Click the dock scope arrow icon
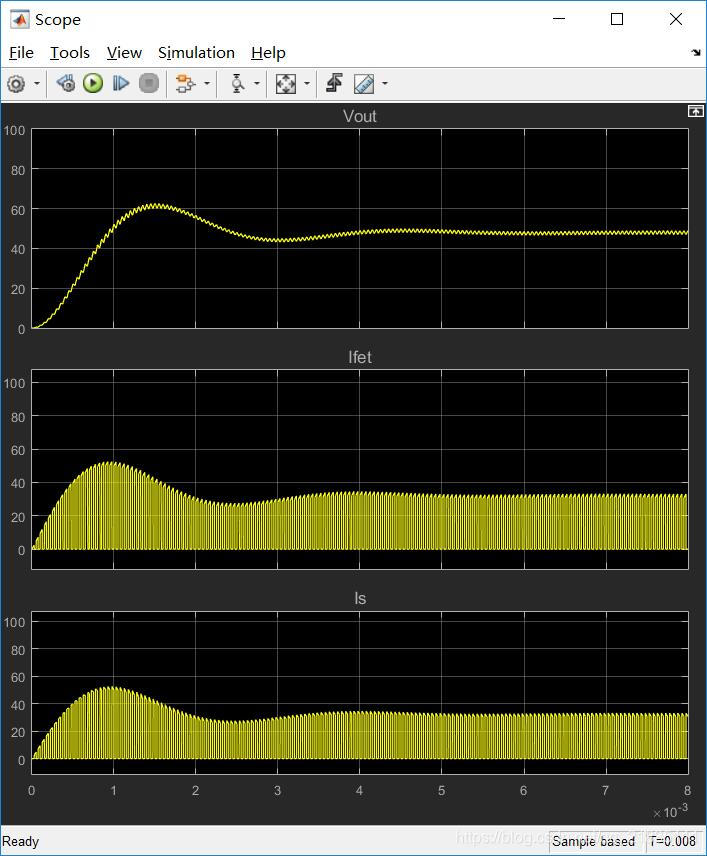Image resolution: width=707 pixels, height=856 pixels. tap(696, 52)
